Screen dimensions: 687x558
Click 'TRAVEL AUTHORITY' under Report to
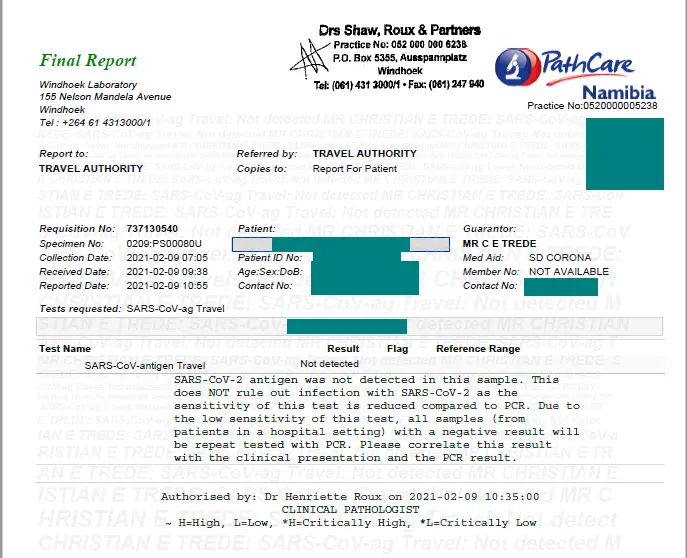(91, 169)
